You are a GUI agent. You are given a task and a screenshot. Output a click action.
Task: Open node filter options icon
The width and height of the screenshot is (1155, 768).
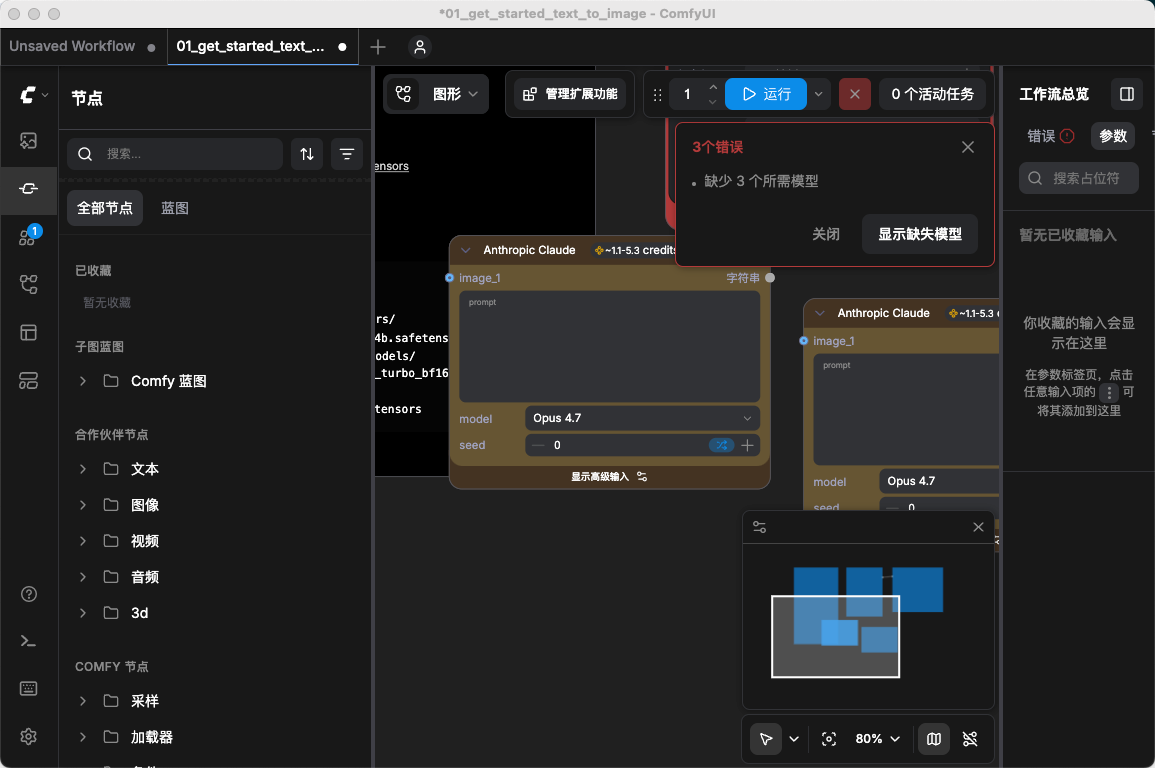point(346,154)
